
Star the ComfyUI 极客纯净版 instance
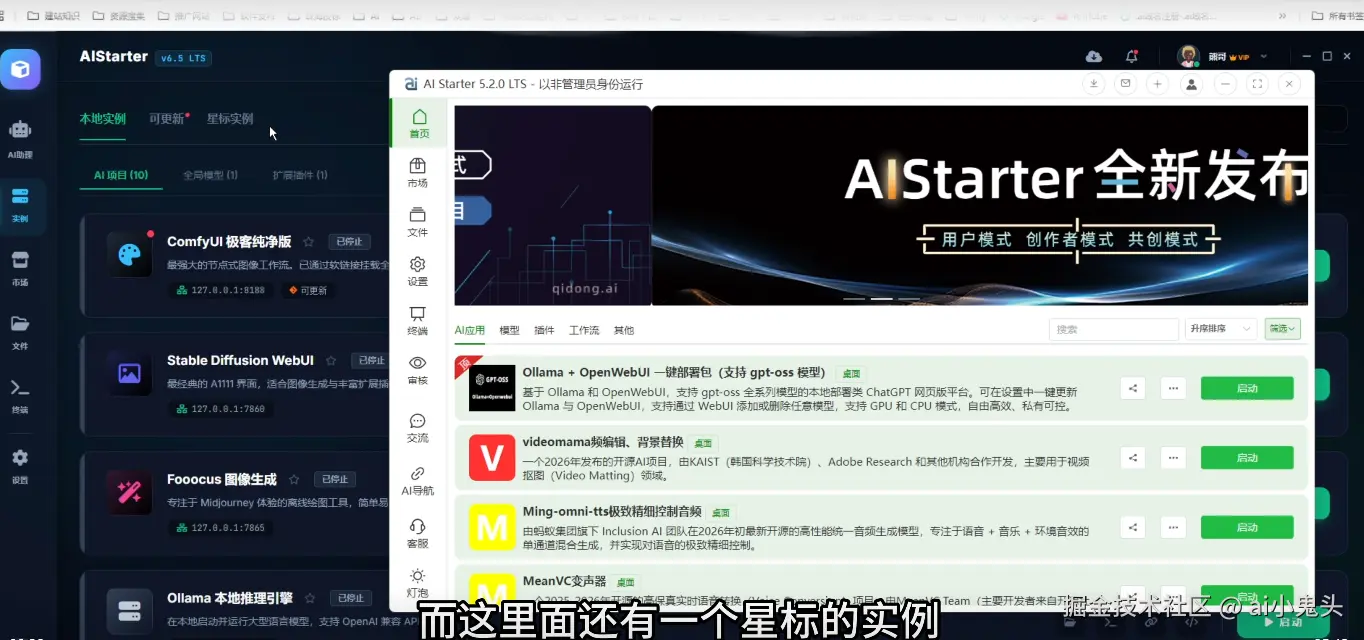tap(309, 242)
